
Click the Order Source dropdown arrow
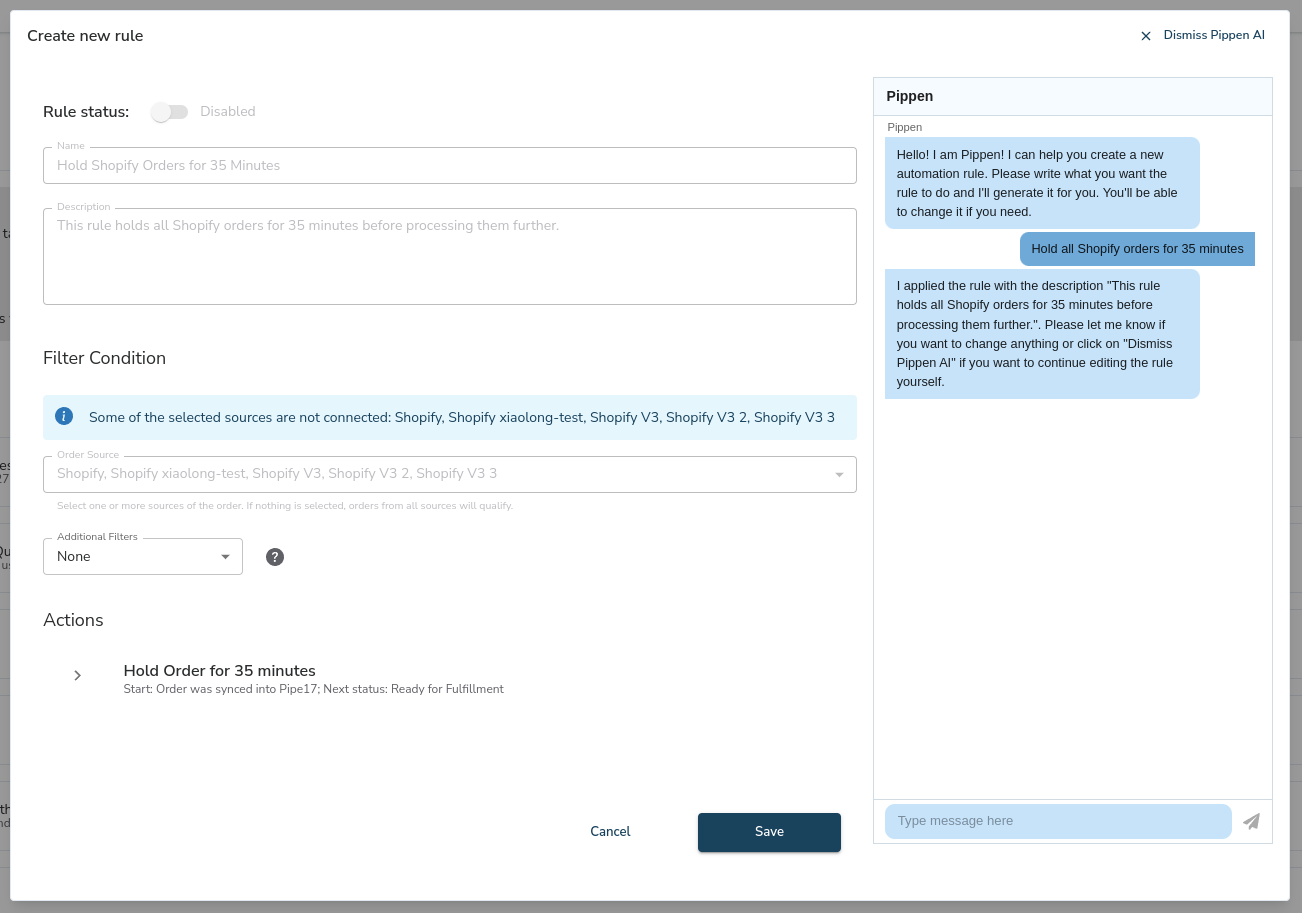[x=839, y=475]
